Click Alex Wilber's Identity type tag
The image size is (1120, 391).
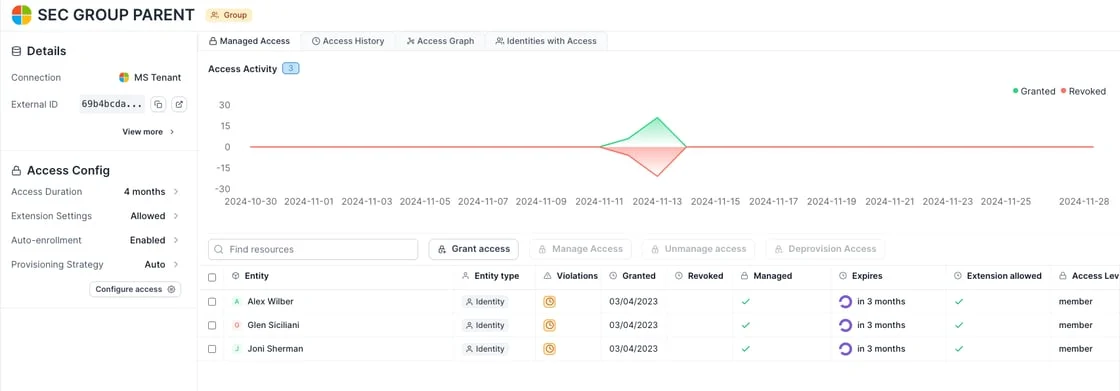coord(485,302)
